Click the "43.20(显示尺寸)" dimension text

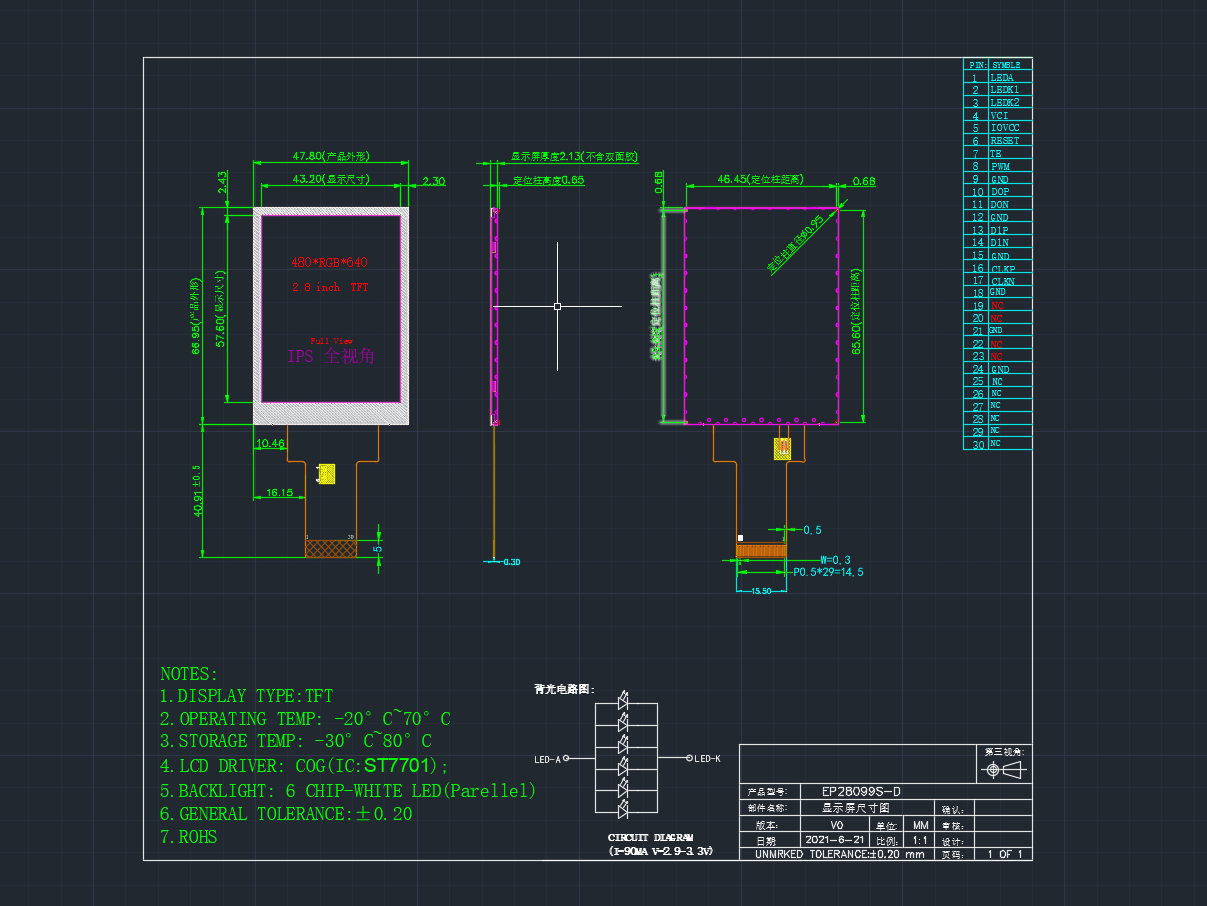click(x=331, y=179)
